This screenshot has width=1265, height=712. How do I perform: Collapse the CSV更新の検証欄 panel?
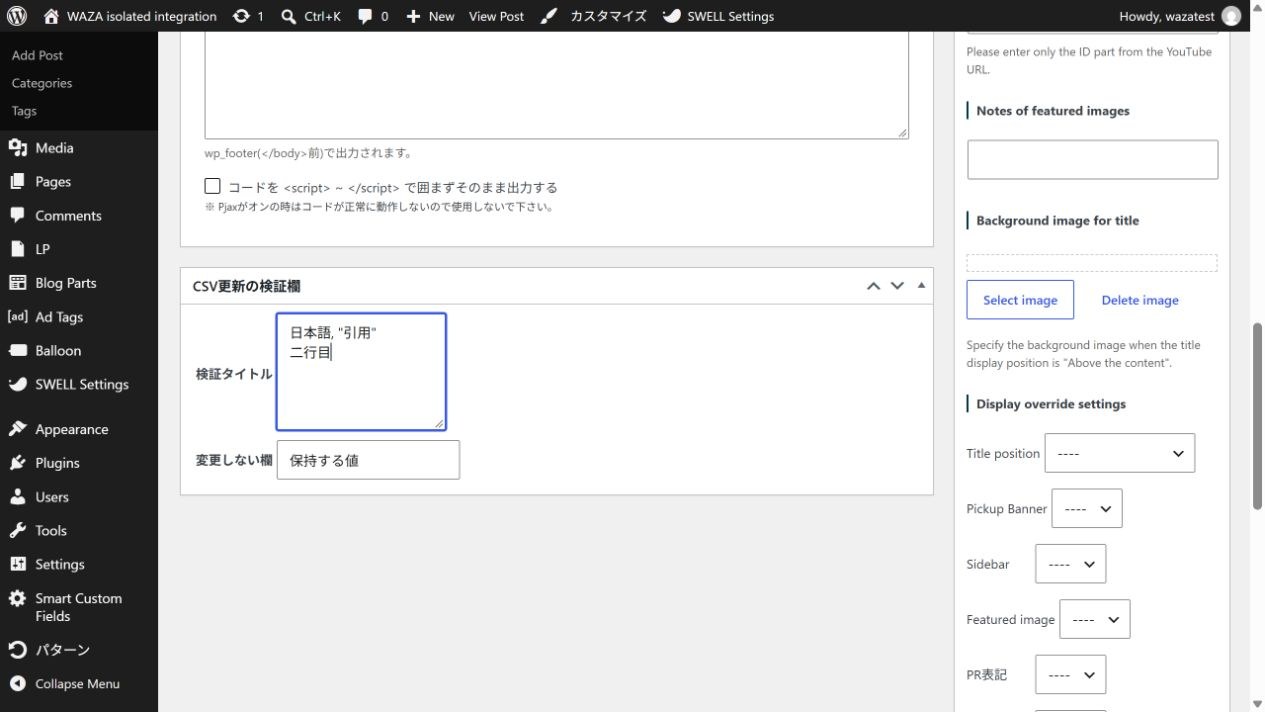[921, 286]
